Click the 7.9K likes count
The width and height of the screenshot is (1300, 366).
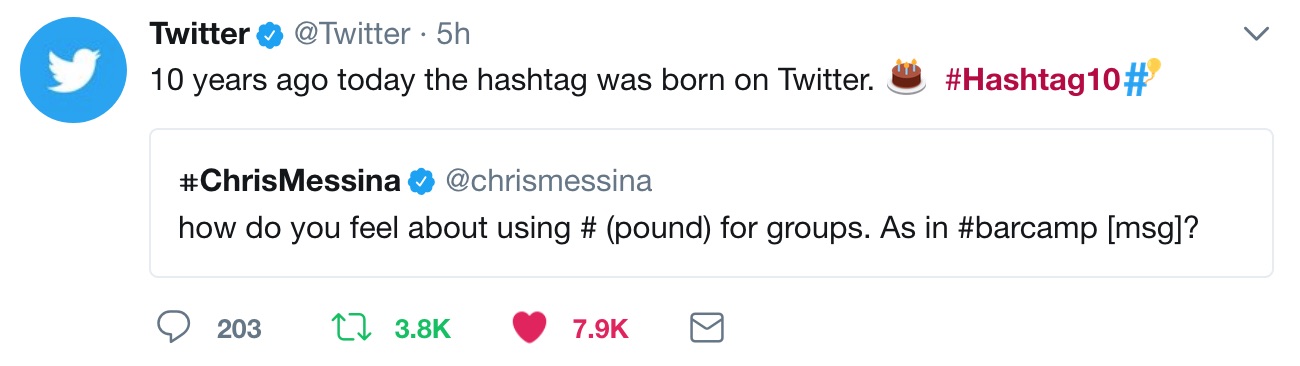coord(600,328)
